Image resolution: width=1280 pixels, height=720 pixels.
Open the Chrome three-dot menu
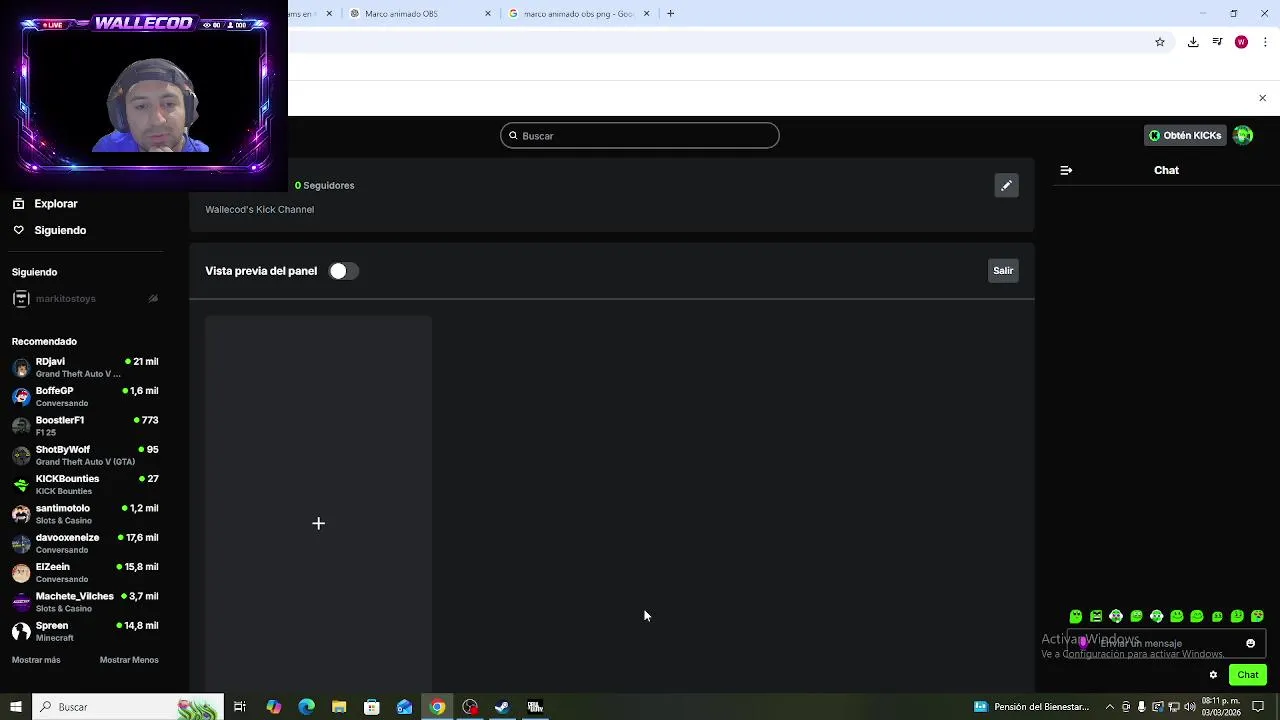click(1265, 42)
